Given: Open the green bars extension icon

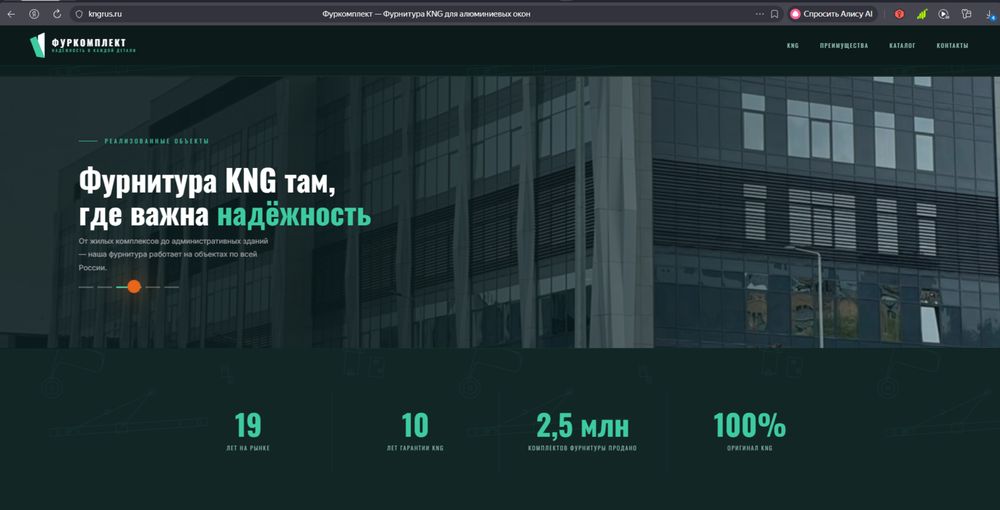Looking at the screenshot, I should tap(922, 14).
